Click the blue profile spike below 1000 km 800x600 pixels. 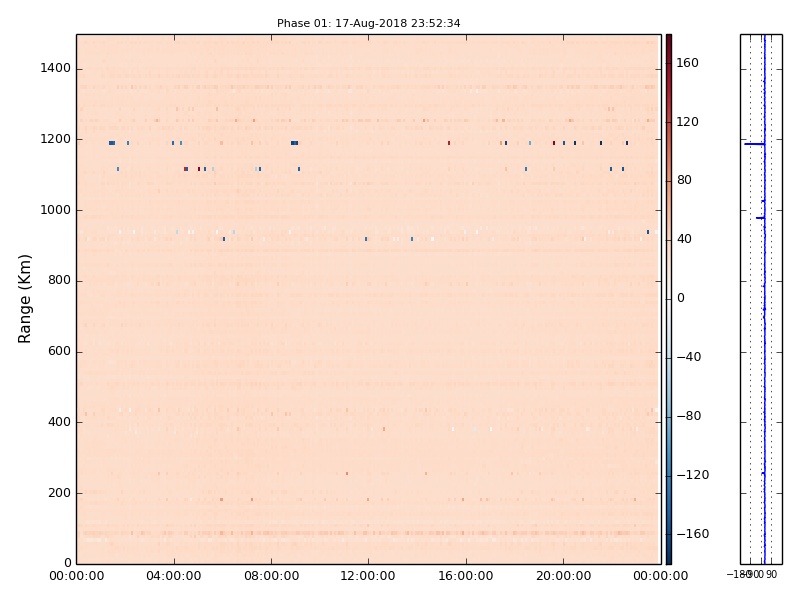760,218
